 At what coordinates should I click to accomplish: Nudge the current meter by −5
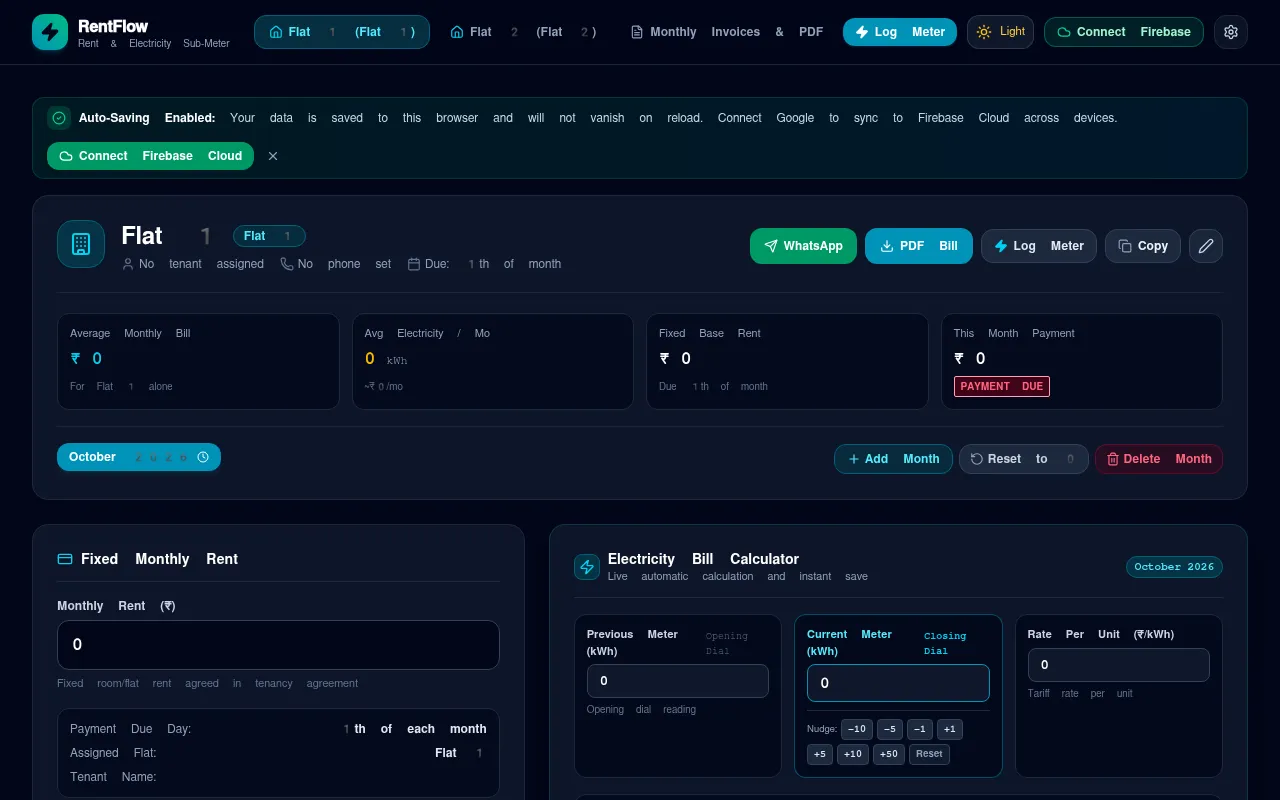coord(890,729)
